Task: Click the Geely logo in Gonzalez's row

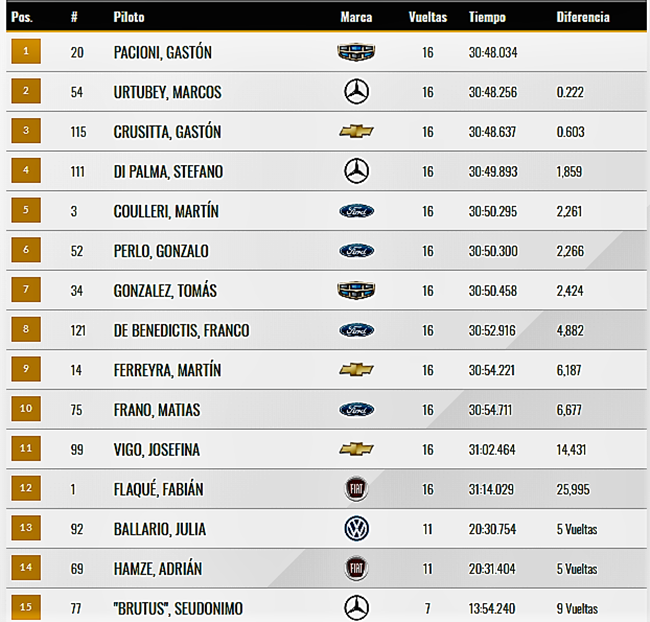Action: 356,290
